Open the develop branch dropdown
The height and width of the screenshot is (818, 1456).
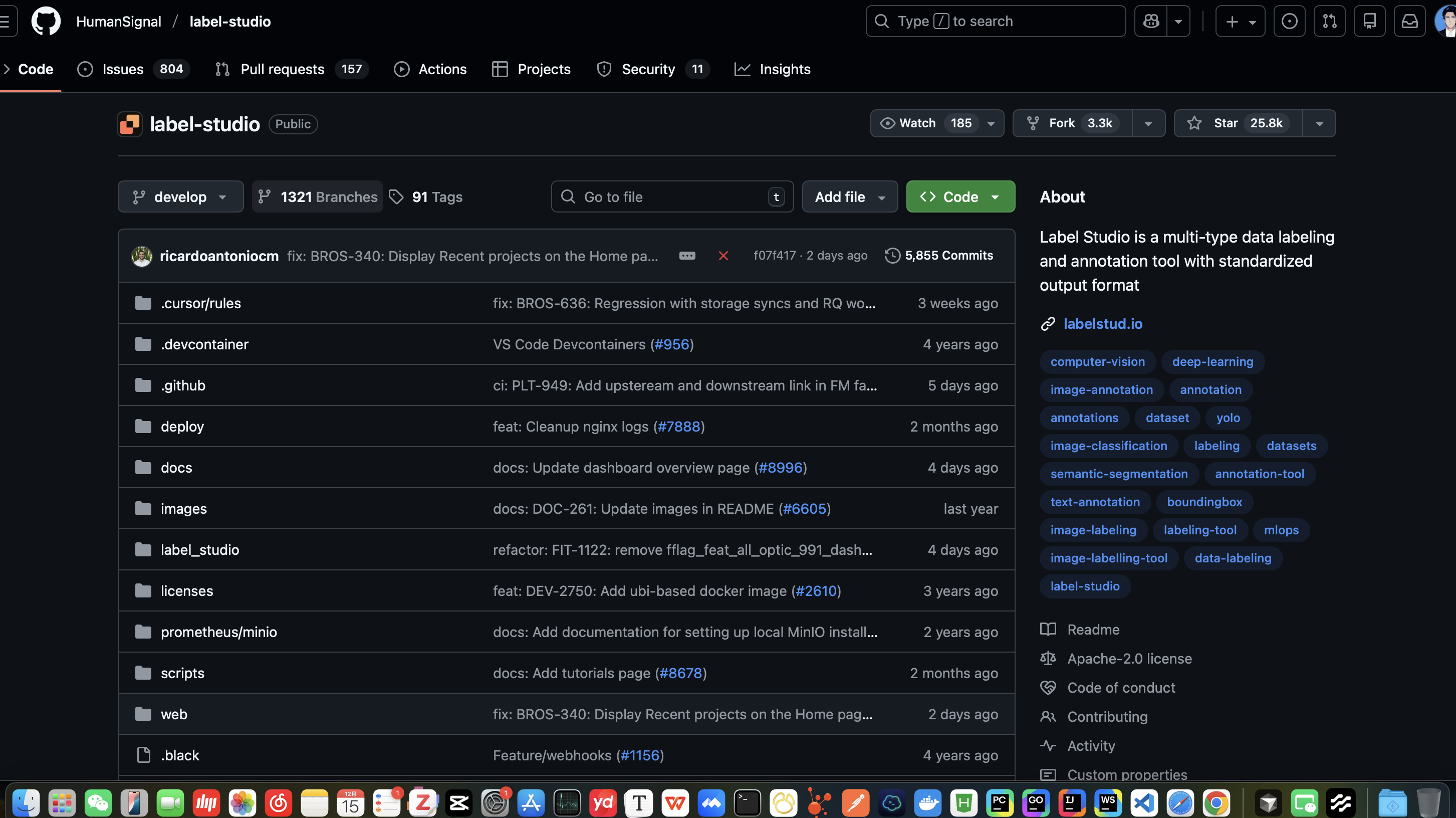pyautogui.click(x=180, y=196)
